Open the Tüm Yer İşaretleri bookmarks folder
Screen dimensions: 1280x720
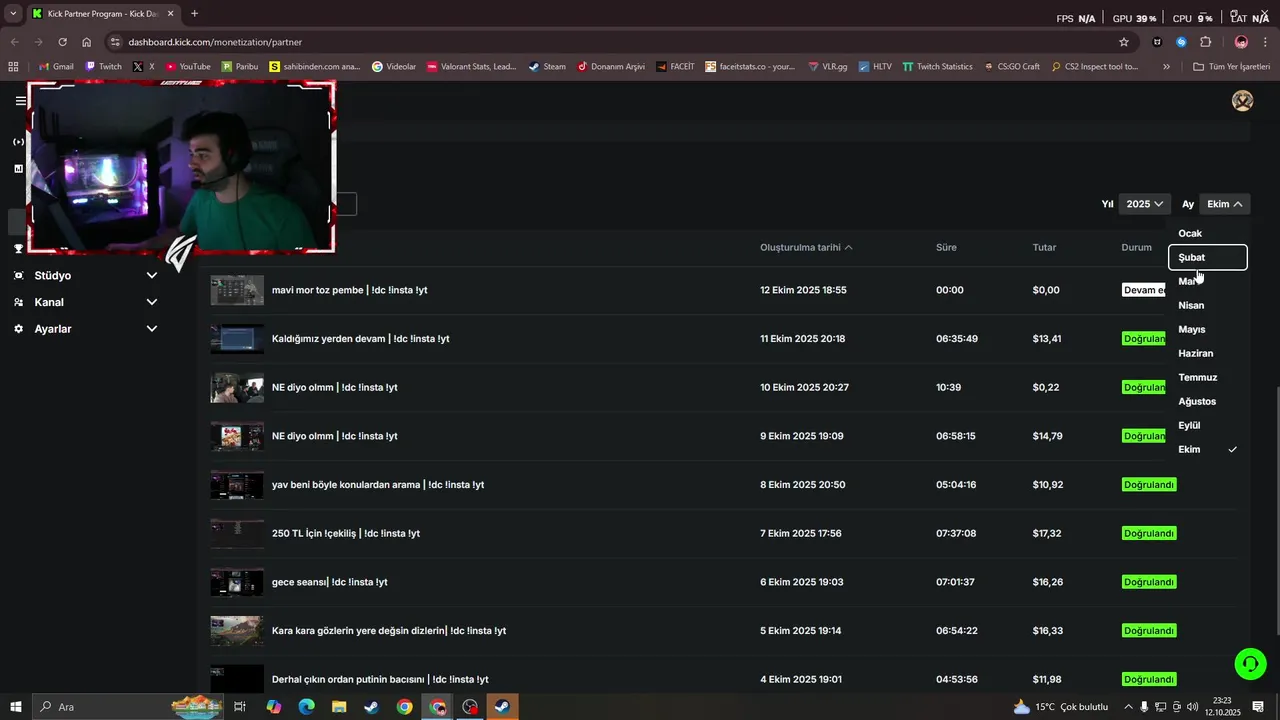tap(1231, 67)
